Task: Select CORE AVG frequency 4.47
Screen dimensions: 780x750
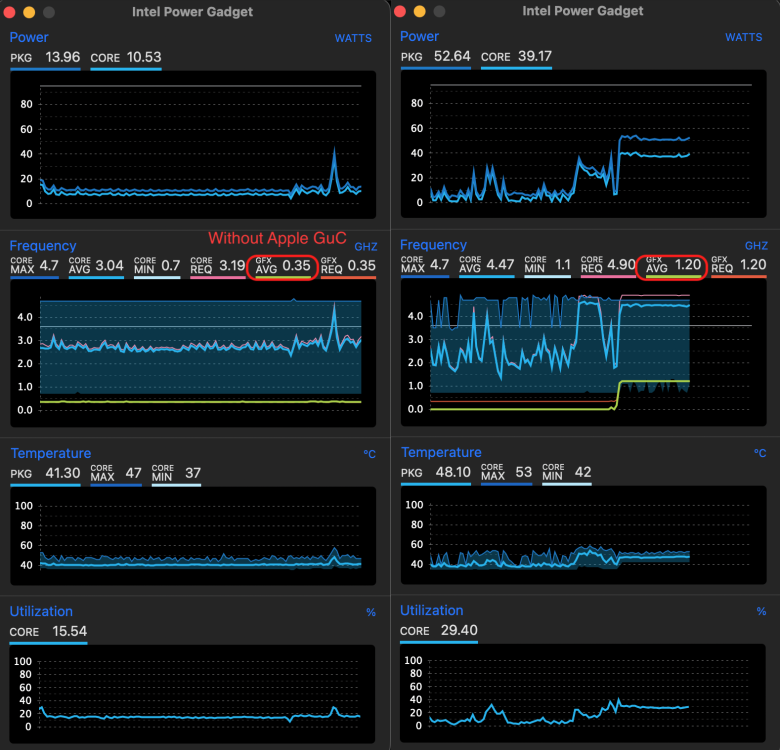Action: pos(500,265)
